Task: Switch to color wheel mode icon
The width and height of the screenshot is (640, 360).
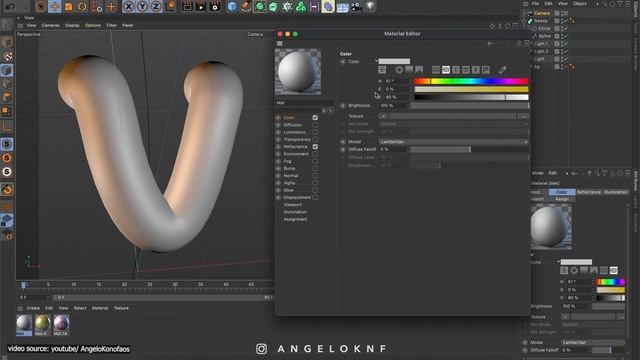Action: (x=399, y=70)
